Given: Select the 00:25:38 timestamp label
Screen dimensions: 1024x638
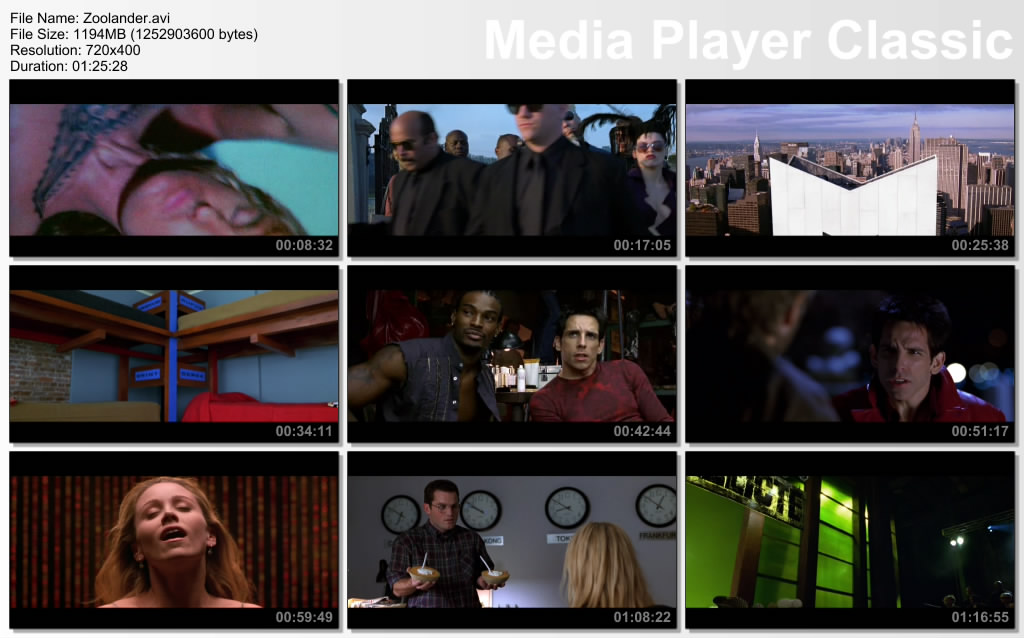Looking at the screenshot, I should tap(980, 245).
